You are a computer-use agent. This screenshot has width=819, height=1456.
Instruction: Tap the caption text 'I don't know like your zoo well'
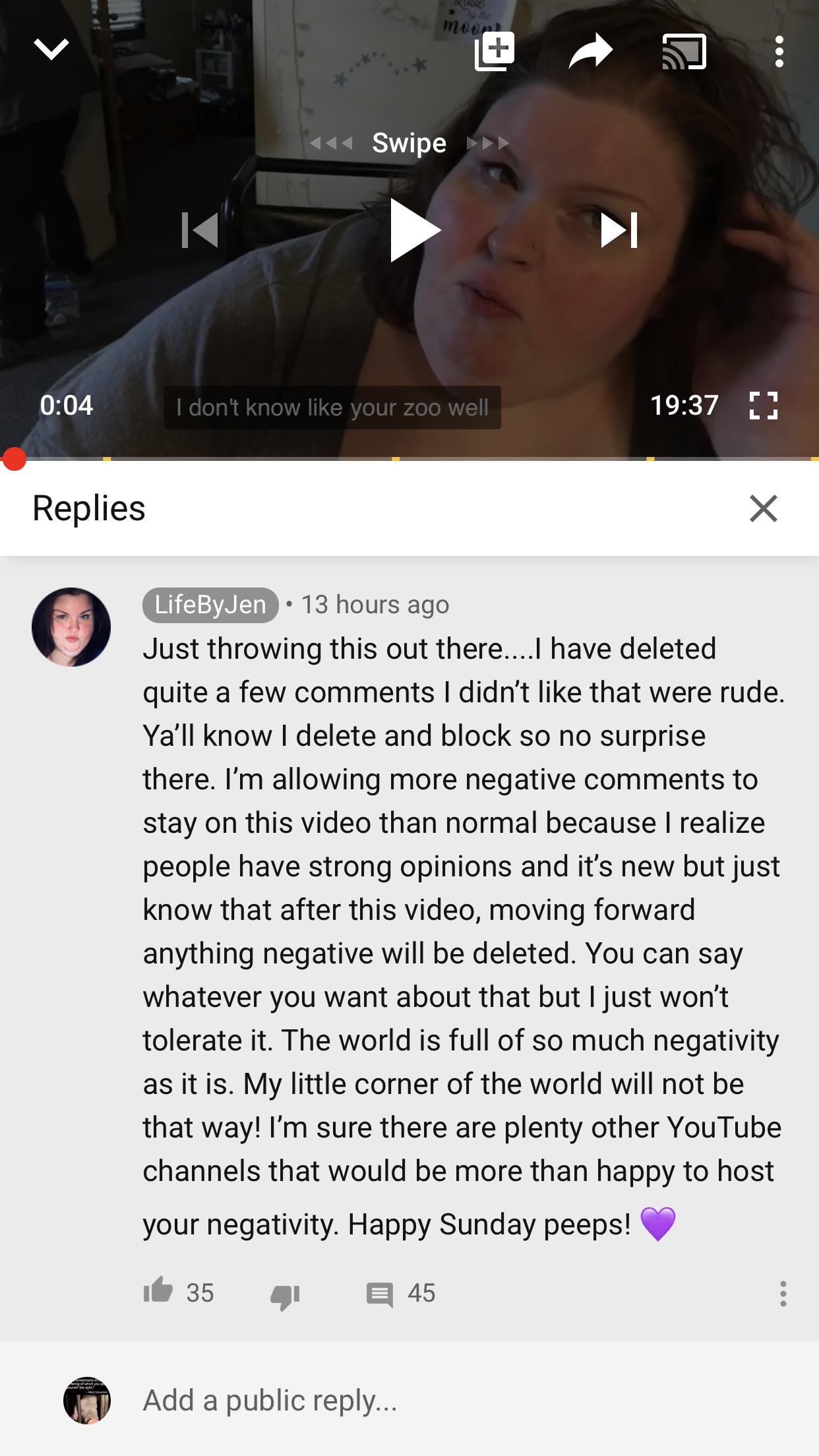332,408
